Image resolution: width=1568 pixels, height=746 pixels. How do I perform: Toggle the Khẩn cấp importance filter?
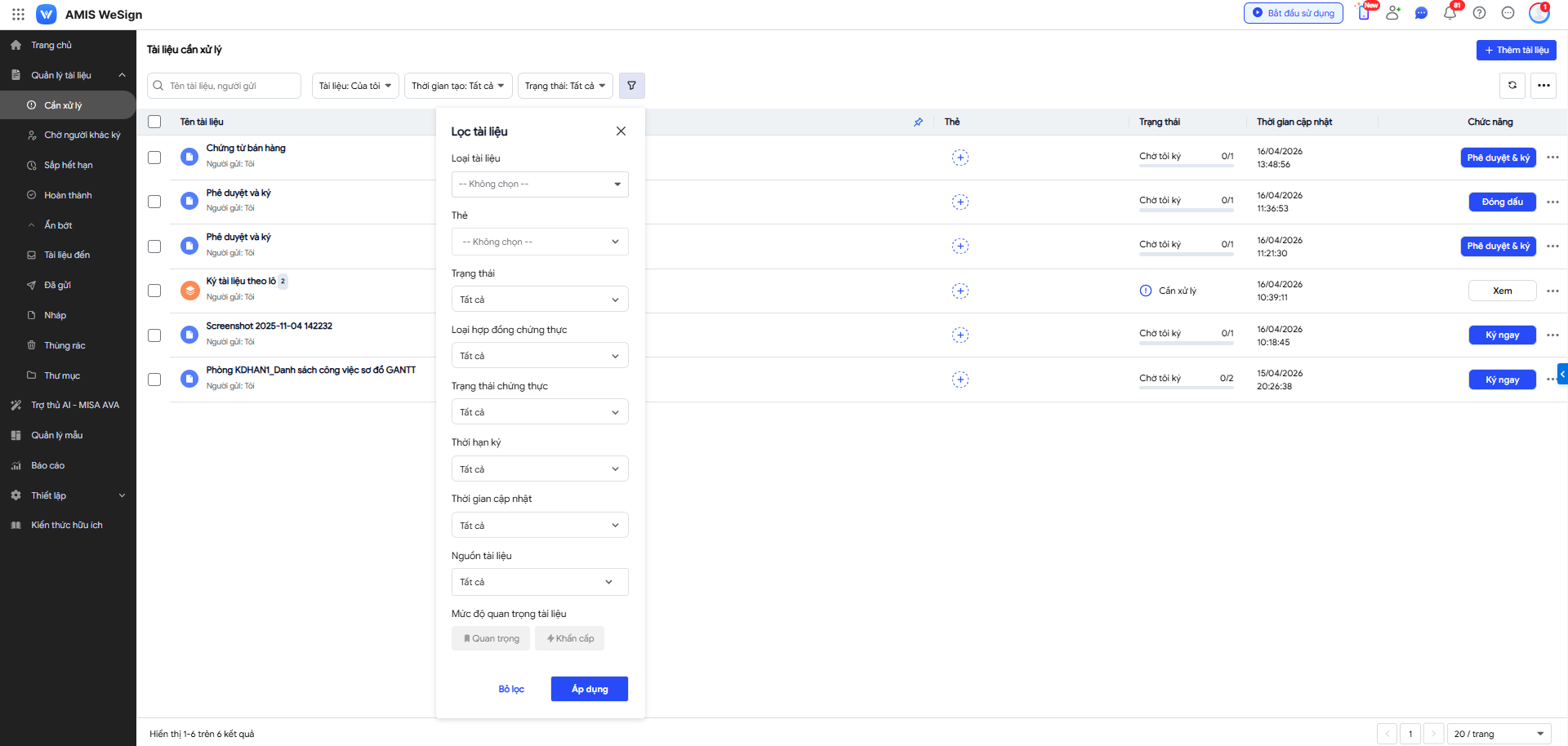(x=569, y=638)
